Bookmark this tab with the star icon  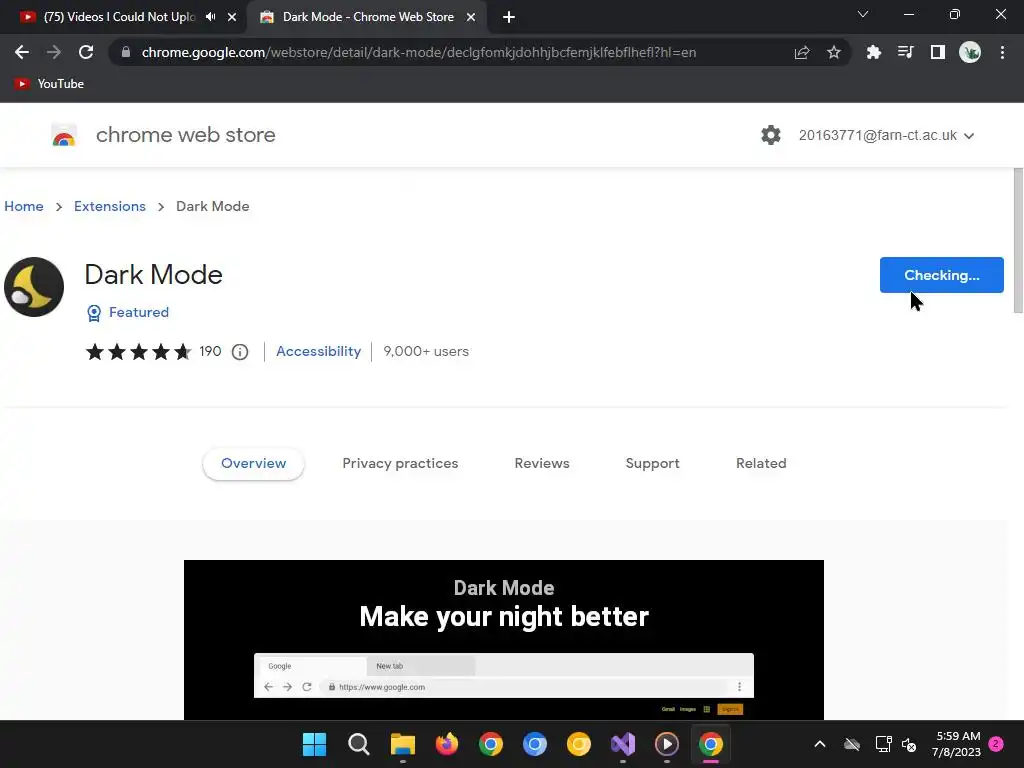click(834, 52)
